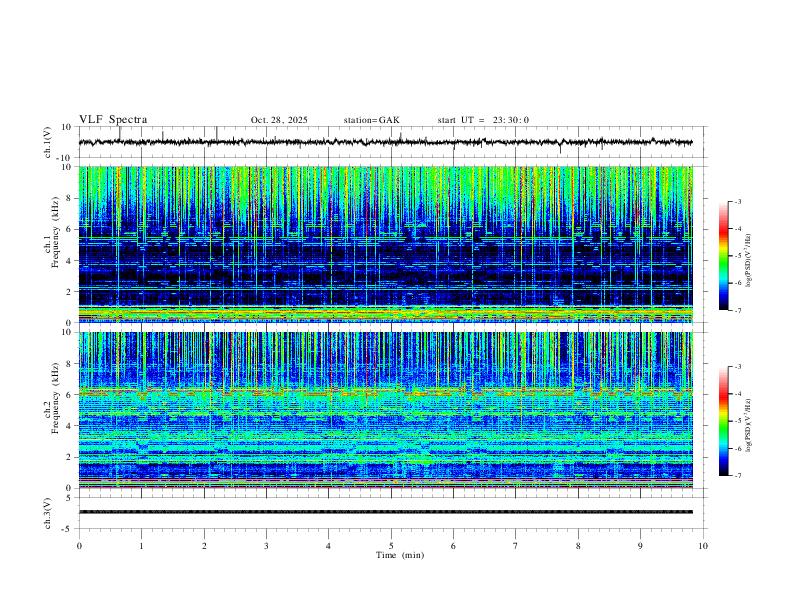The image size is (792, 612).
Task: Click the "ch.1(V)" waveform axis label
Action: [48, 142]
